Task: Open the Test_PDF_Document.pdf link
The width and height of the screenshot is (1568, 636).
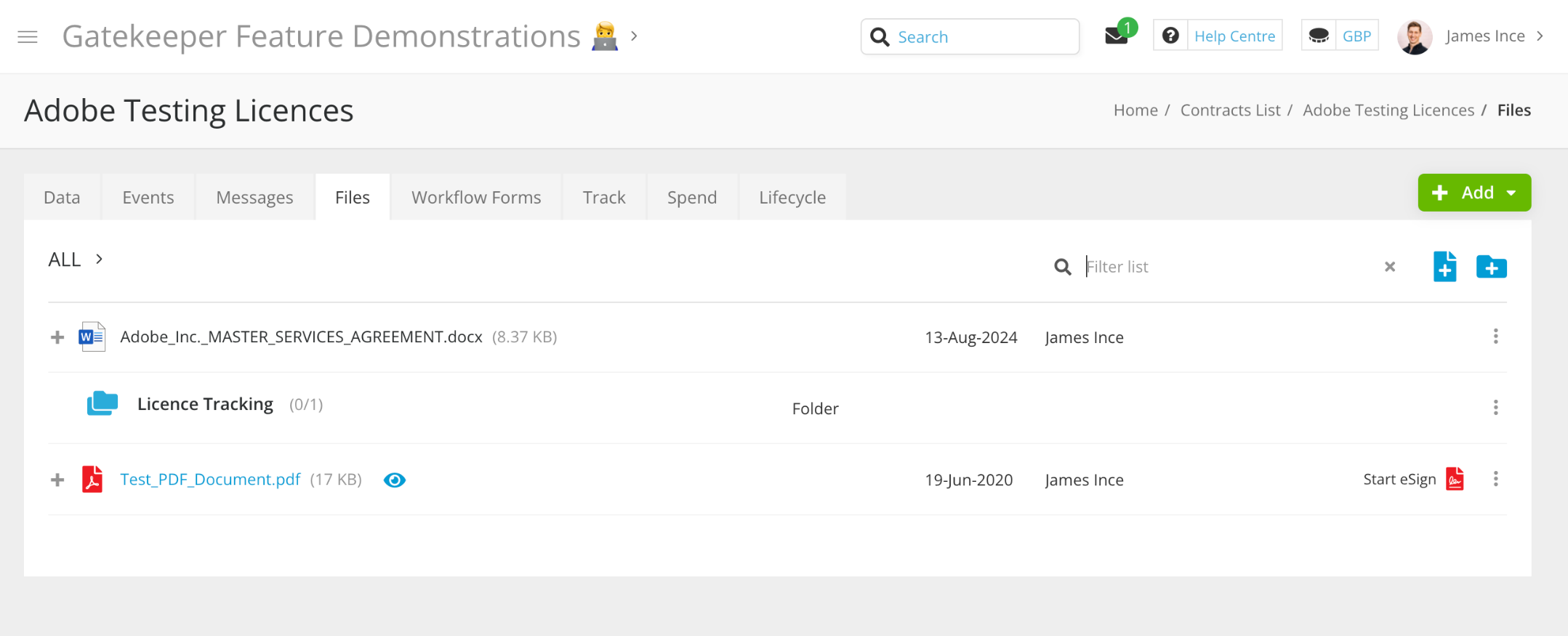Action: pyautogui.click(x=210, y=480)
